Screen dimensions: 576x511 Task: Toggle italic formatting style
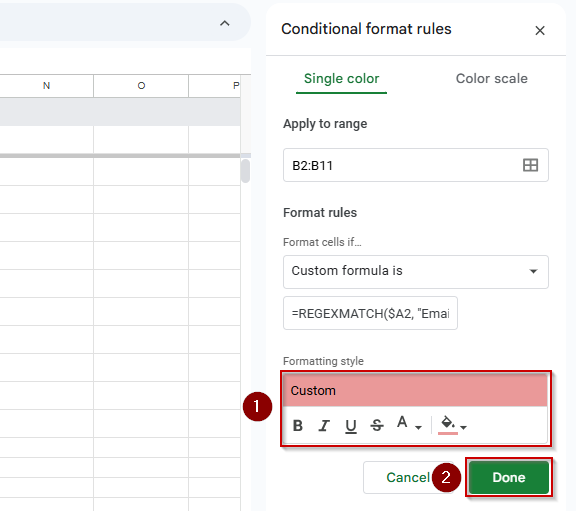324,426
